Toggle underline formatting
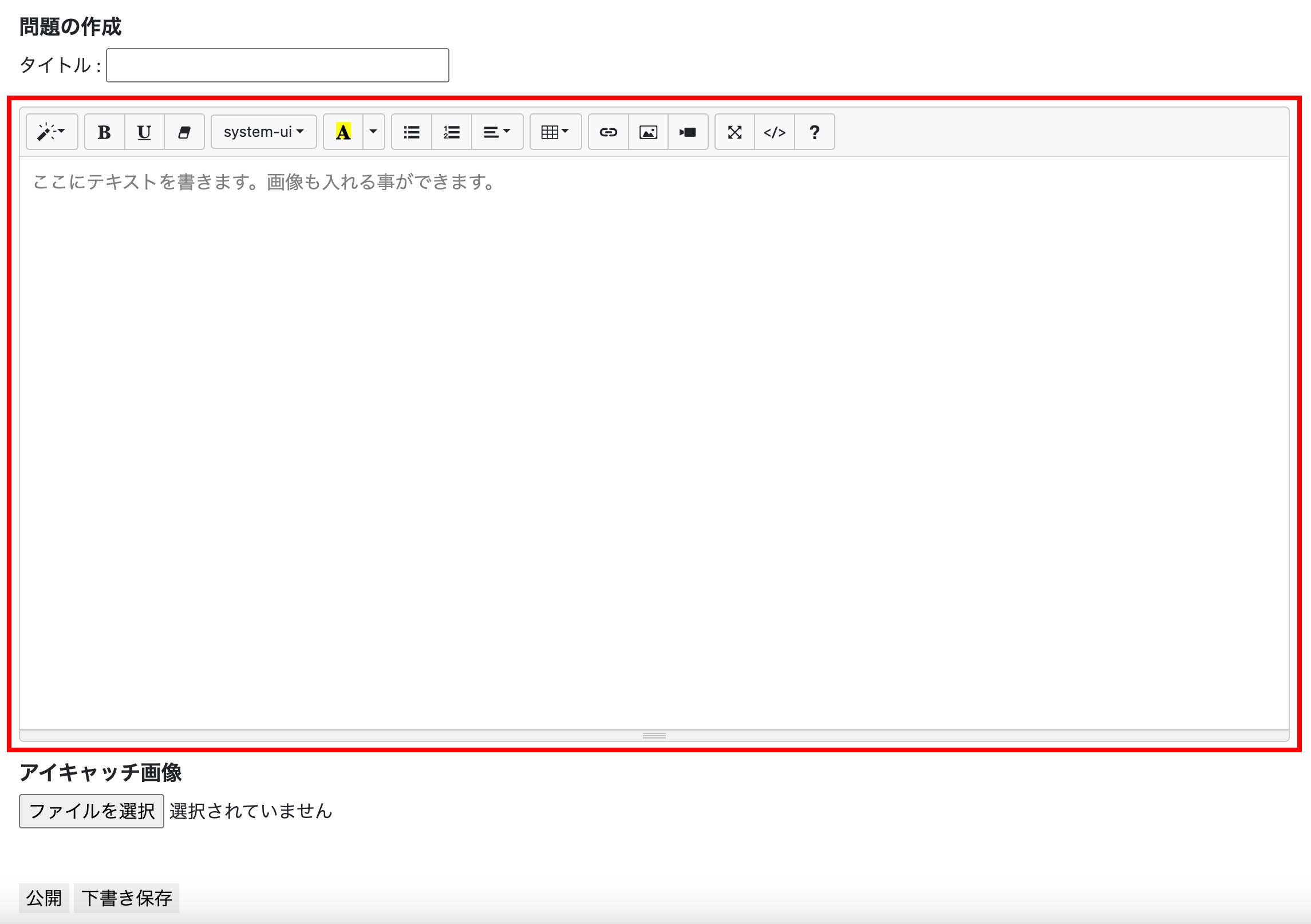Viewport: 1311px width, 924px height. [144, 132]
